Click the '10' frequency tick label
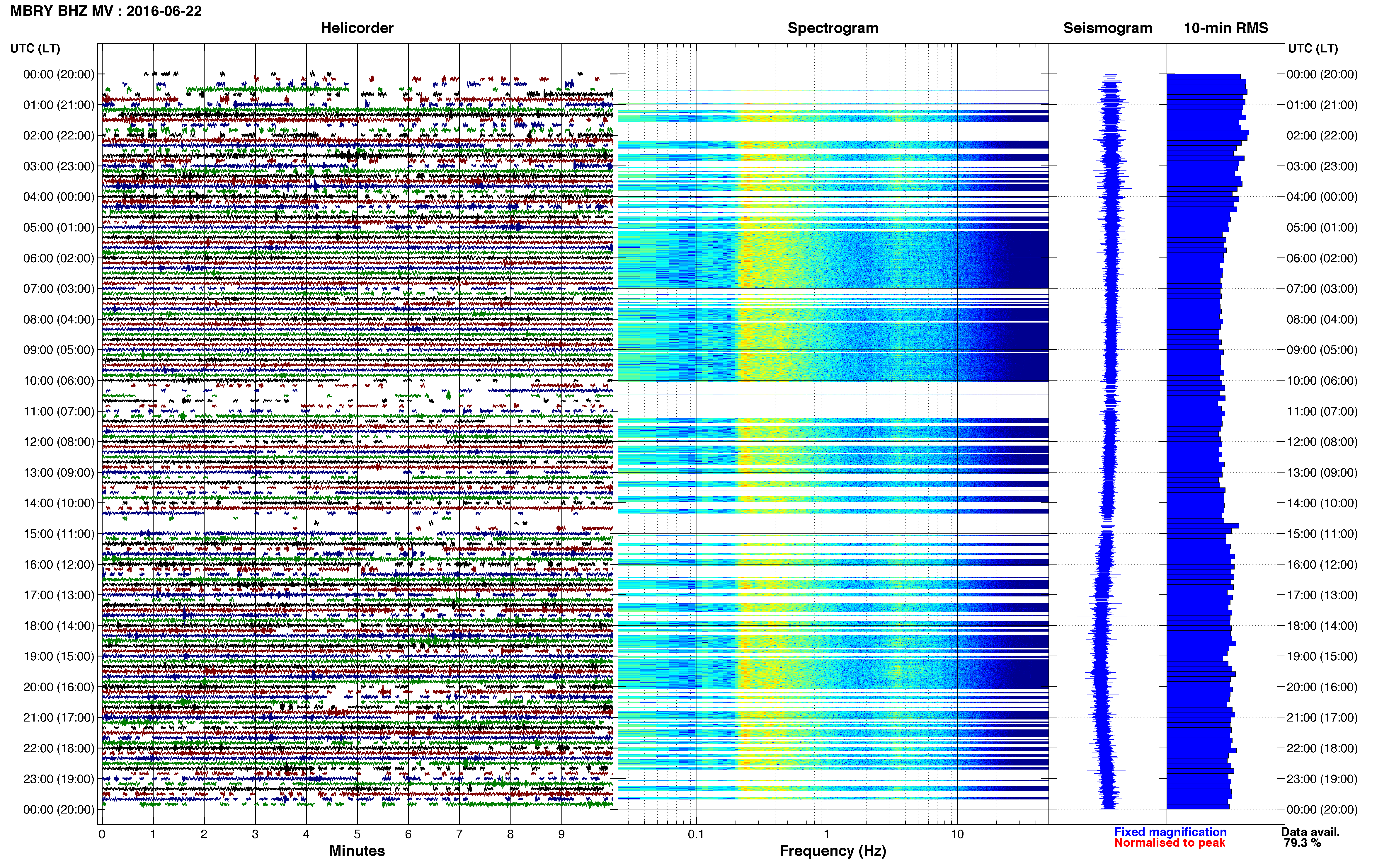Viewport: 1389px width, 868px height. [957, 834]
